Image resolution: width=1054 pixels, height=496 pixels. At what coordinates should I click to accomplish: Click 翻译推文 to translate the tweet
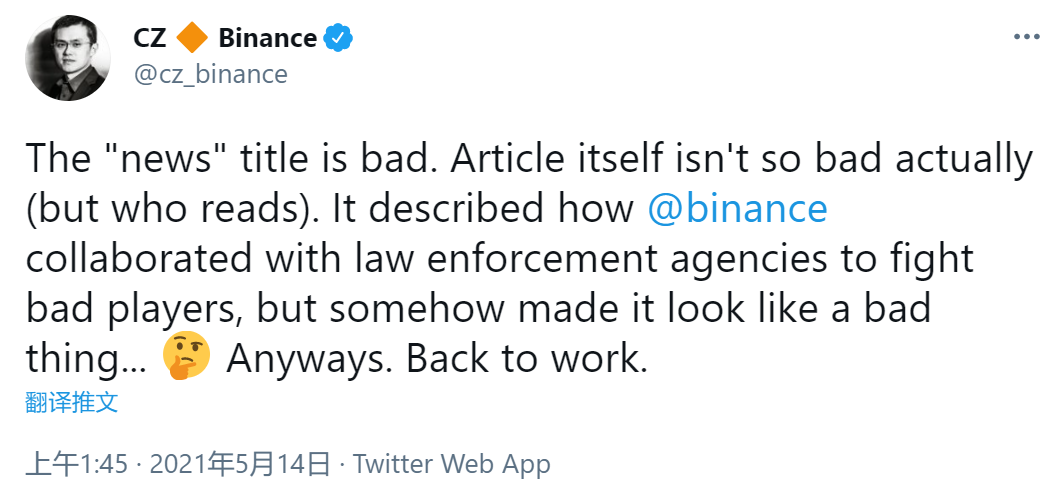[x=72, y=403]
